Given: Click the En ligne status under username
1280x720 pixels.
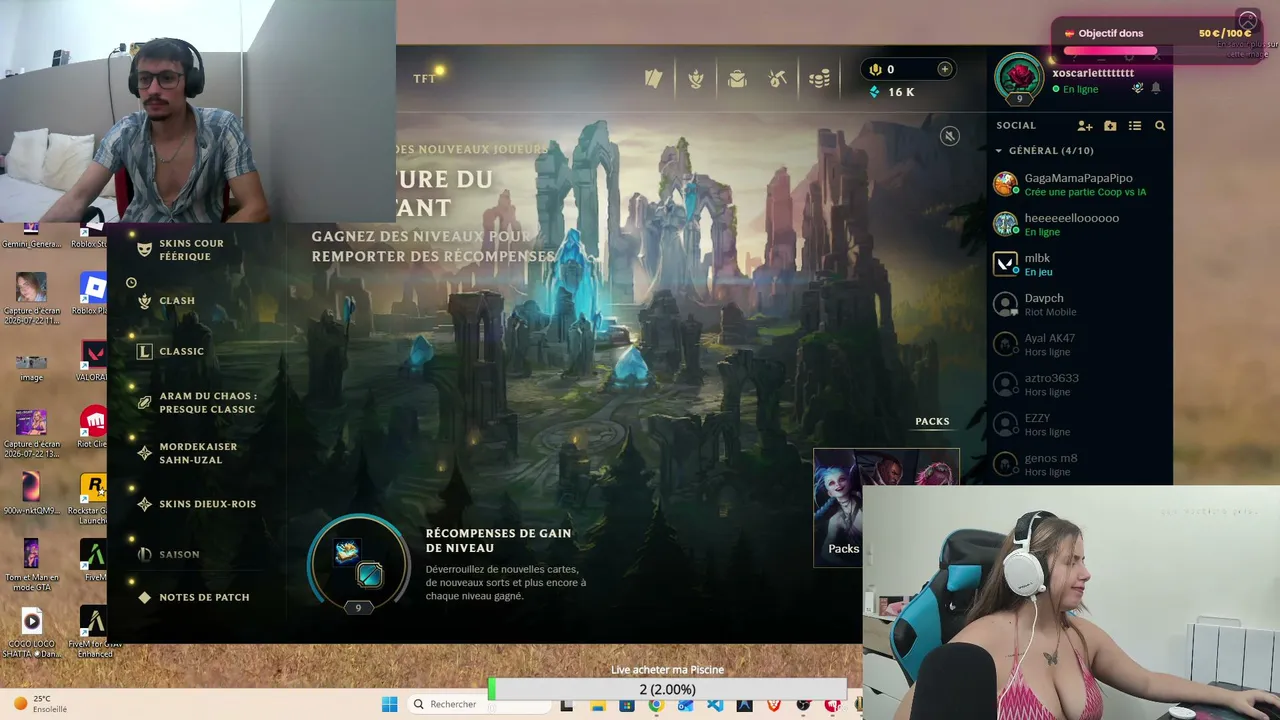Looking at the screenshot, I should (x=1075, y=89).
